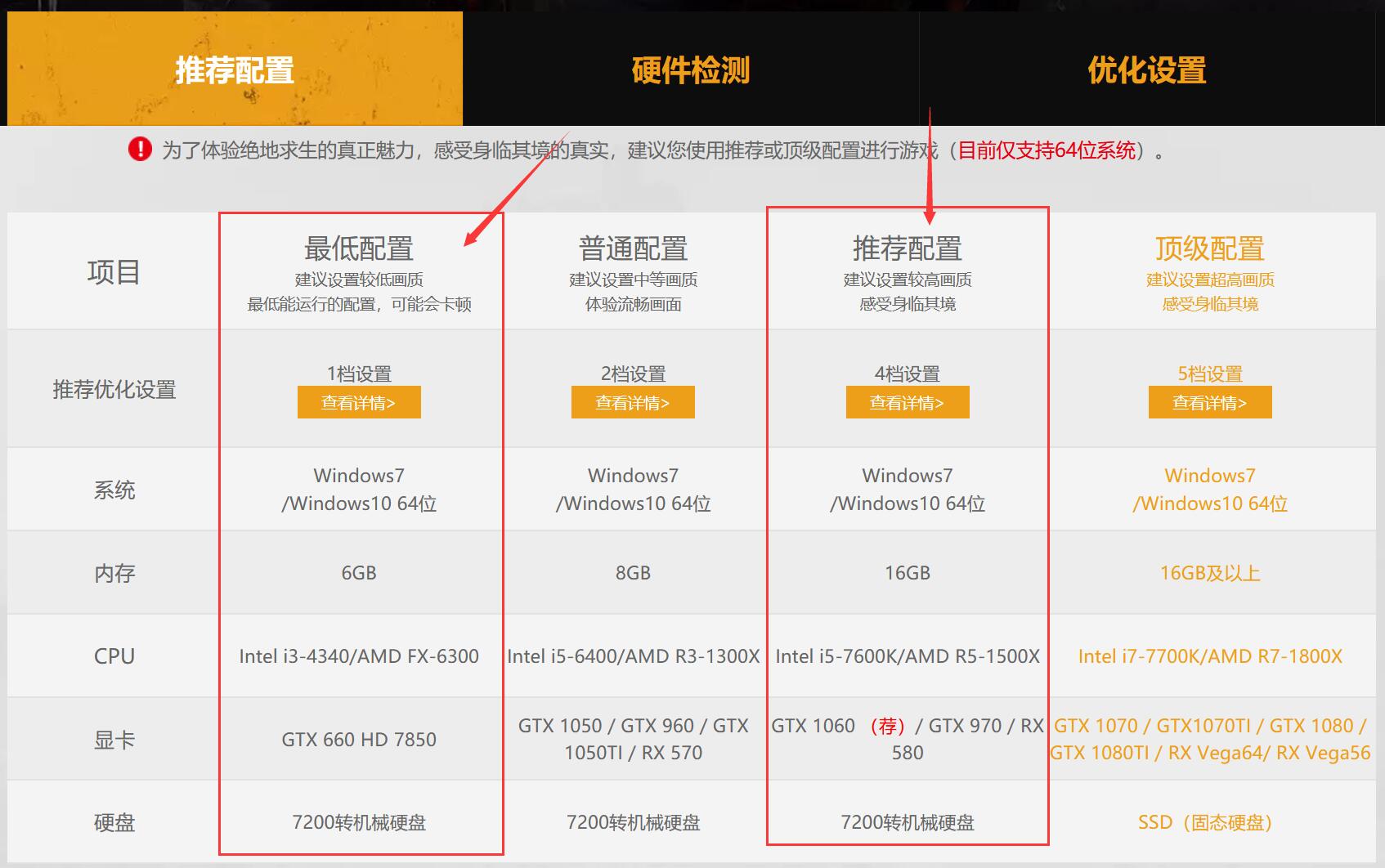The image size is (1385, 868).
Task: Open the 硬件检测 tab
Action: pyautogui.click(x=691, y=69)
